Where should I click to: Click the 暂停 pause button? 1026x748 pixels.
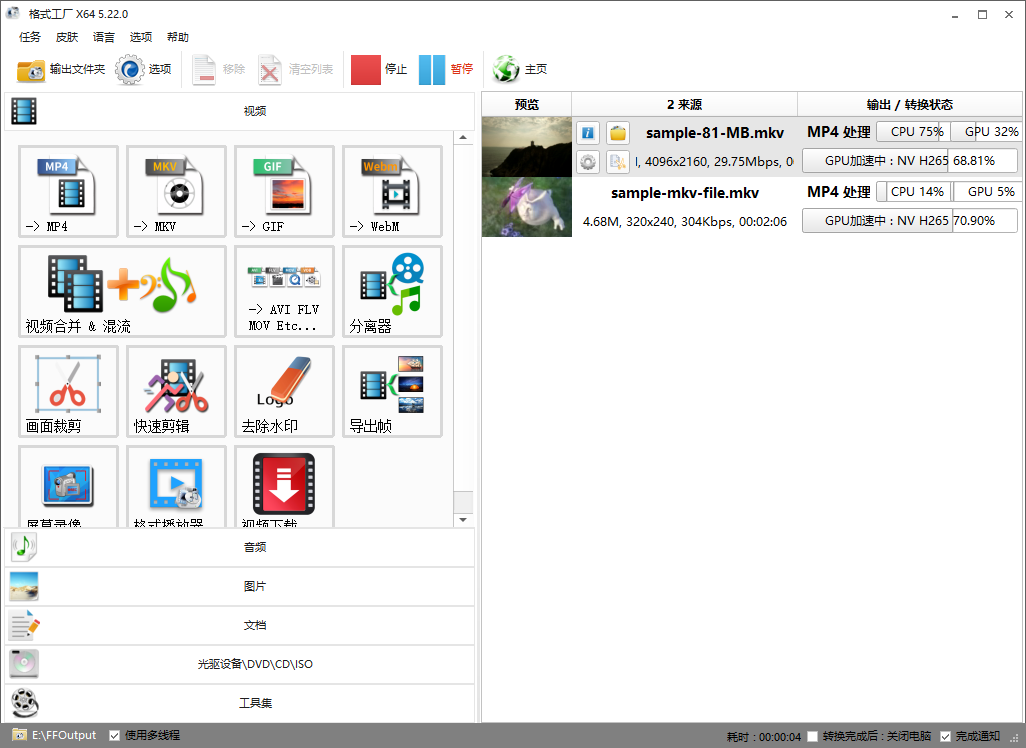446,69
